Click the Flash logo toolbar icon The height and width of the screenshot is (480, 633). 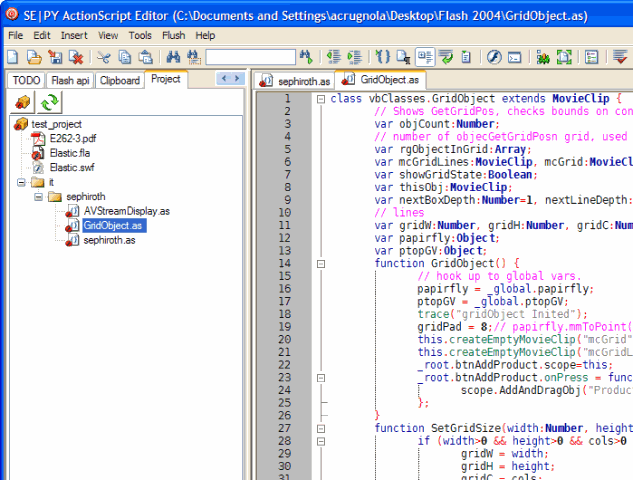(x=494, y=57)
